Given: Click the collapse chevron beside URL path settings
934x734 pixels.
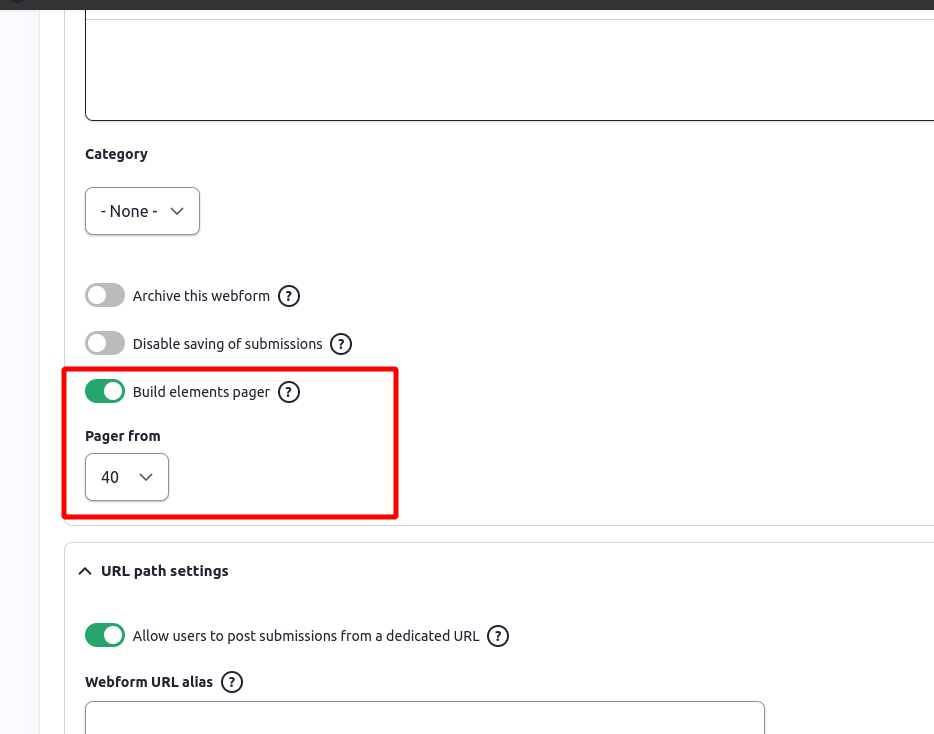Looking at the screenshot, I should (85, 570).
